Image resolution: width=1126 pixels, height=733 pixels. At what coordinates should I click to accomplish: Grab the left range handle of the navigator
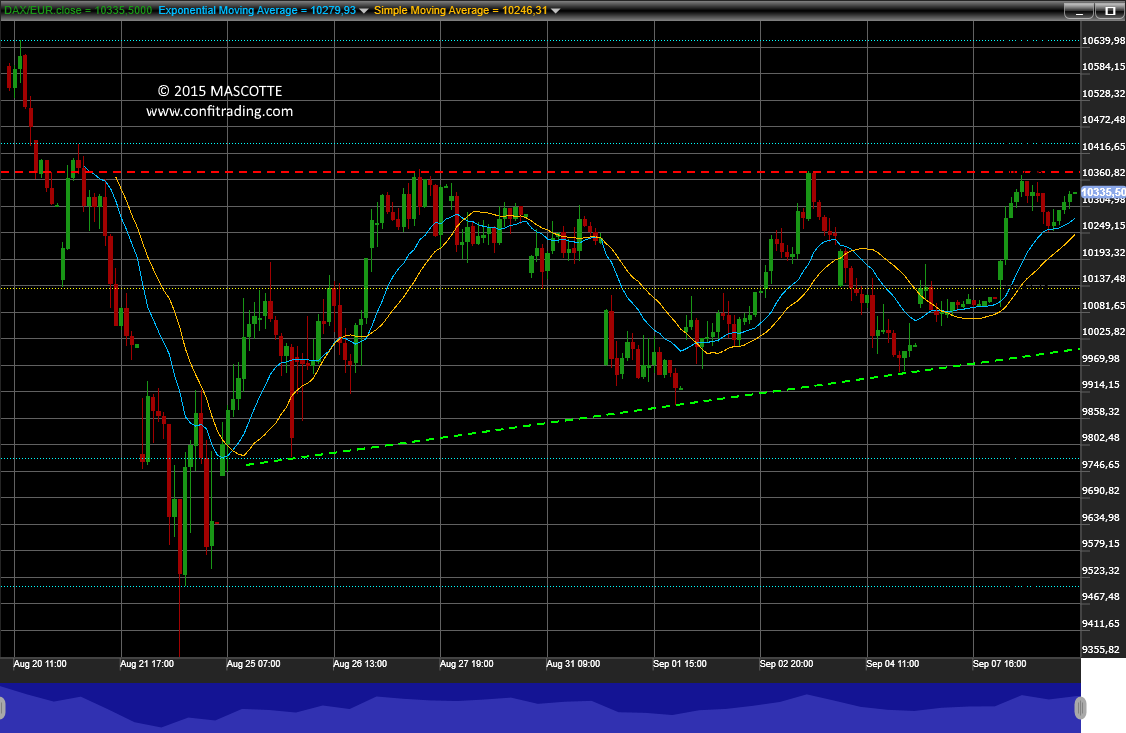point(2,708)
